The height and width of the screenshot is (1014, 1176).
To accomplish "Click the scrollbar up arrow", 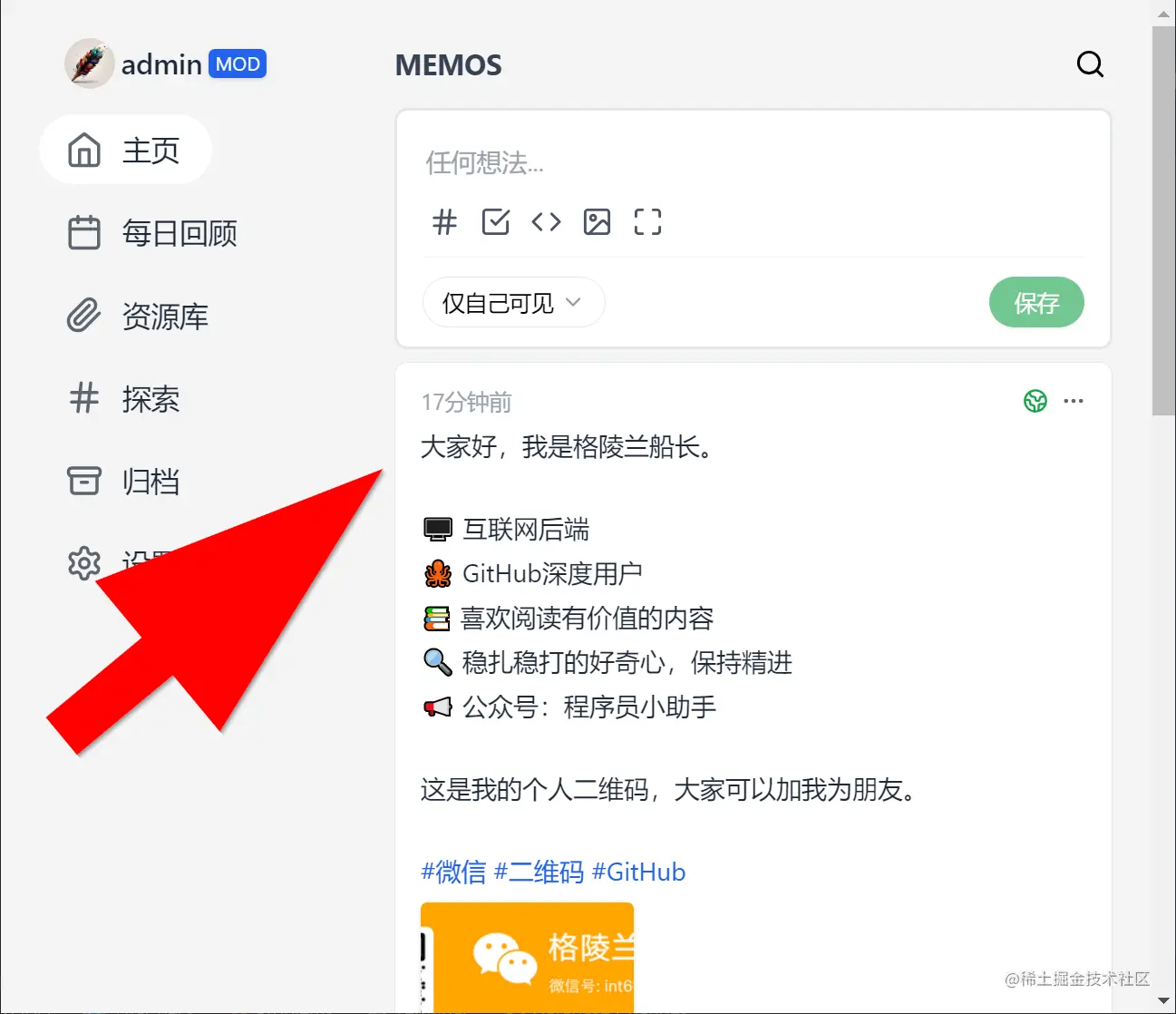I will coord(1163,13).
